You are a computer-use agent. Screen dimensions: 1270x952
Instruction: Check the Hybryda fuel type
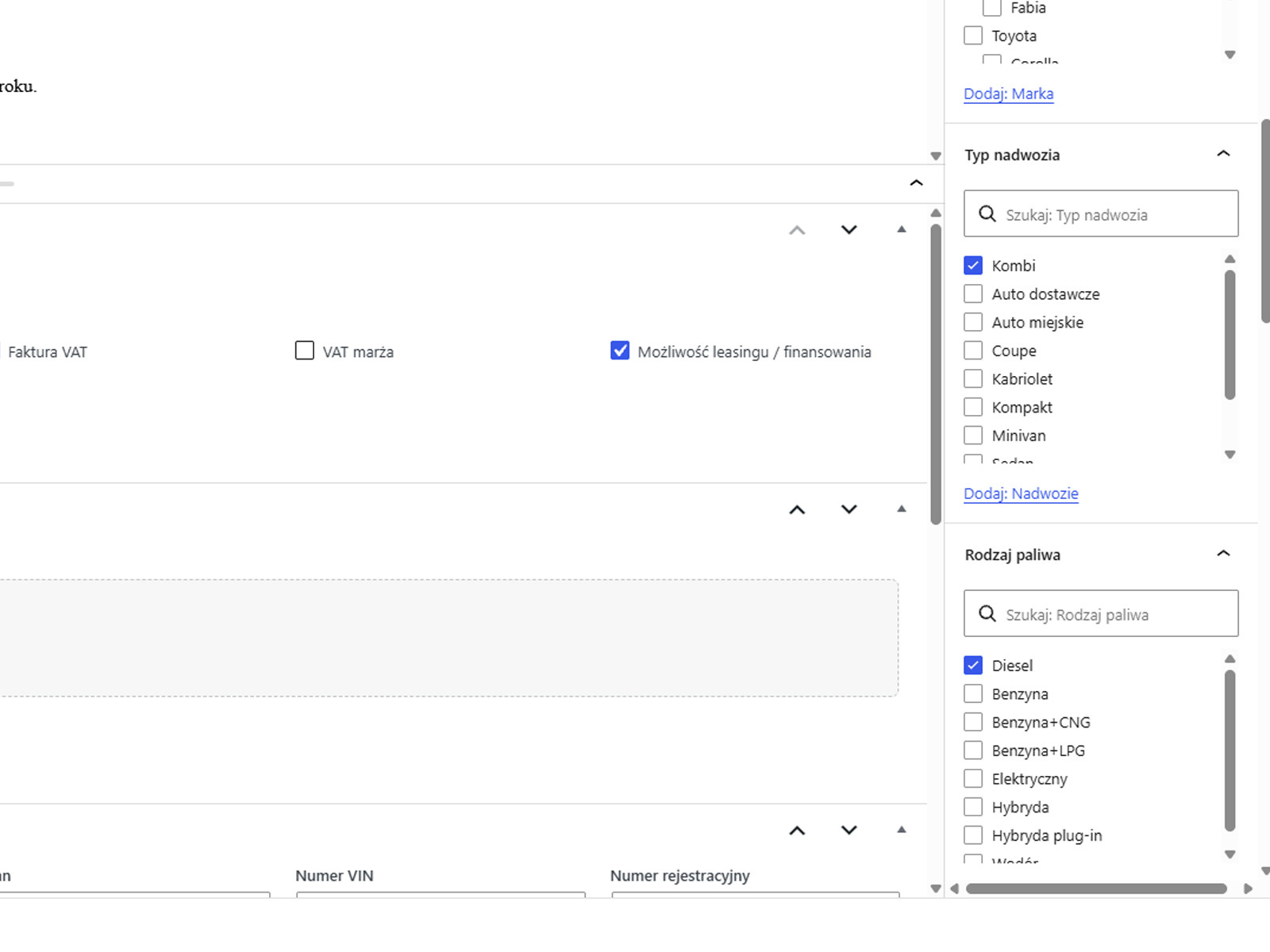click(x=973, y=807)
